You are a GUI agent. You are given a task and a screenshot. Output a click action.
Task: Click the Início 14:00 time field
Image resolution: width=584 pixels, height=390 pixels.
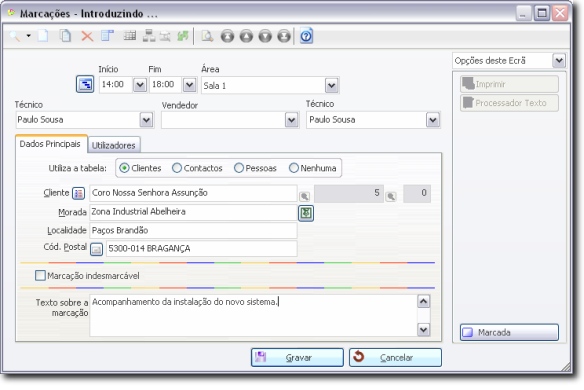tap(116, 85)
